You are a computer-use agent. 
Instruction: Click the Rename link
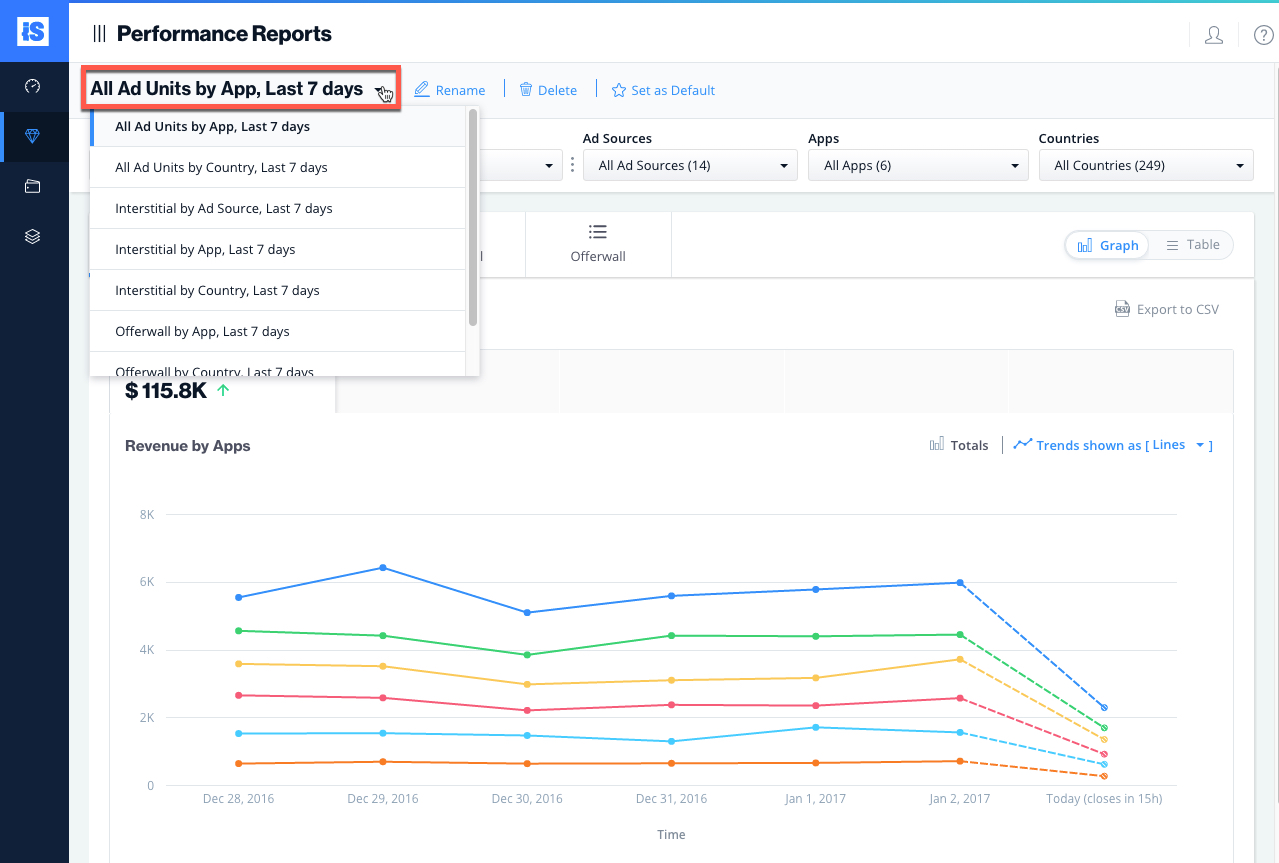click(x=449, y=90)
